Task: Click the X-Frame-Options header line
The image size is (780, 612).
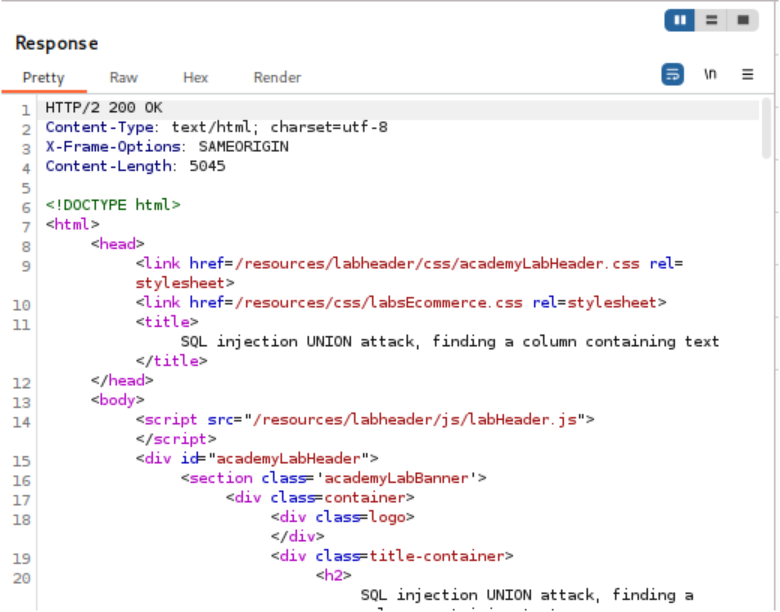Action: (167, 147)
